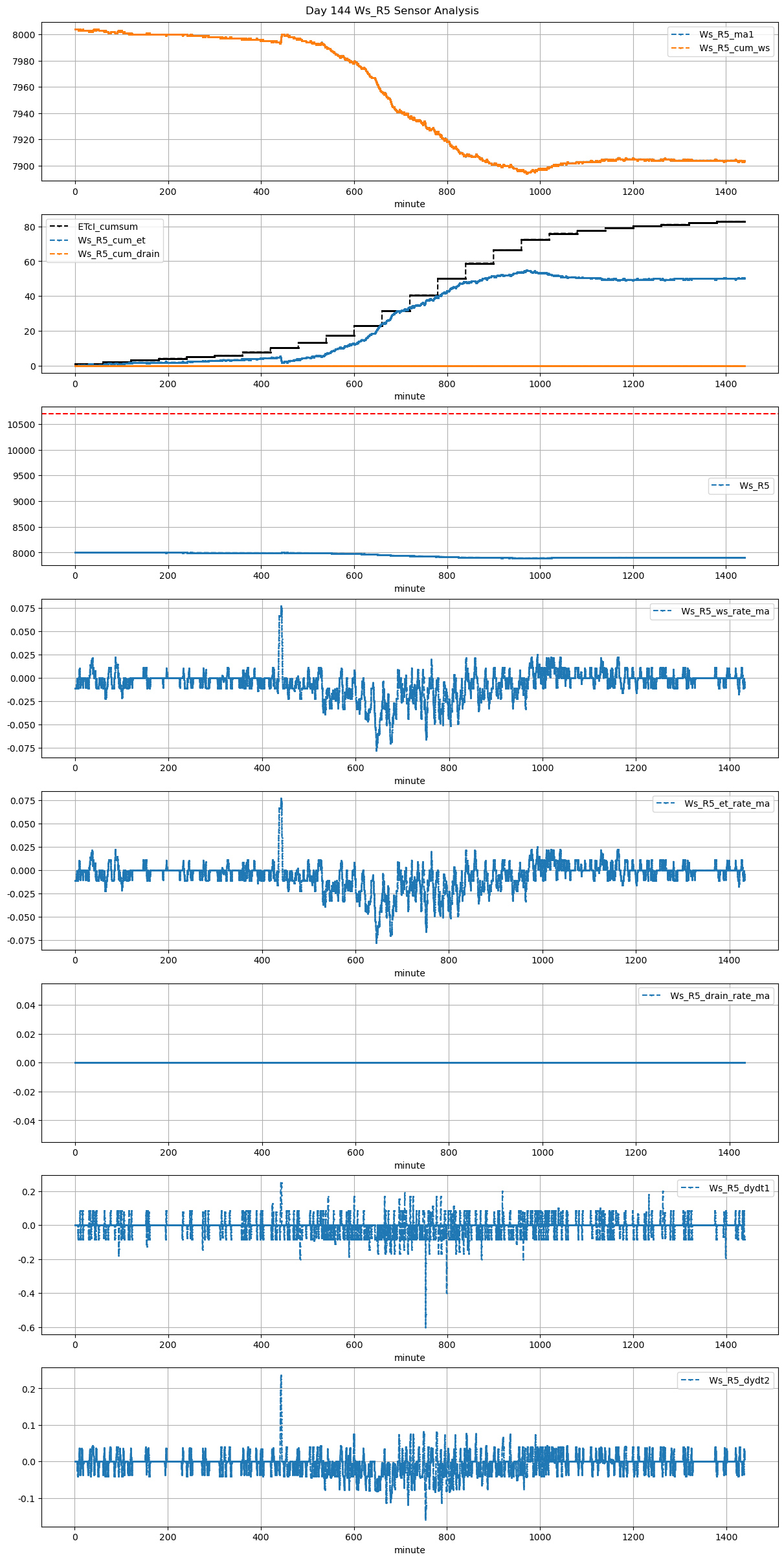Click the black dashed swatch beside ETcl_cumsum
Image resolution: width=784 pixels, height=1561 pixels.
click(60, 227)
